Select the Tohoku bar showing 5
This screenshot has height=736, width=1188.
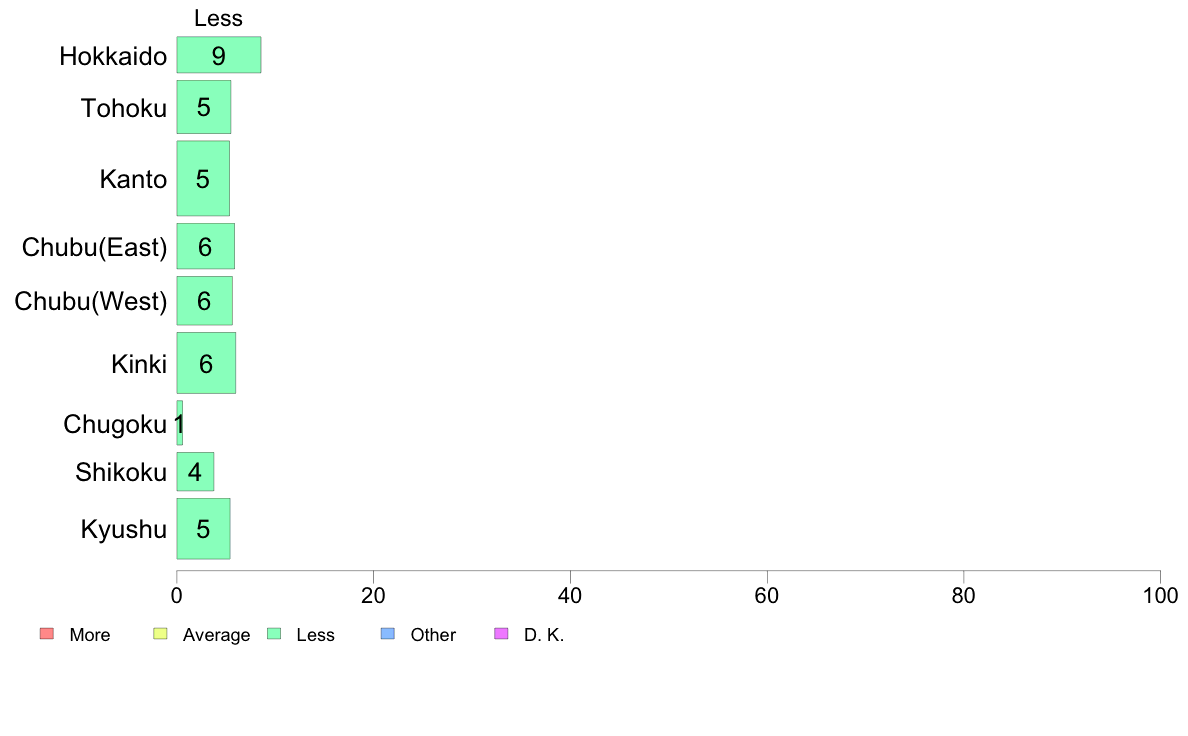point(204,107)
